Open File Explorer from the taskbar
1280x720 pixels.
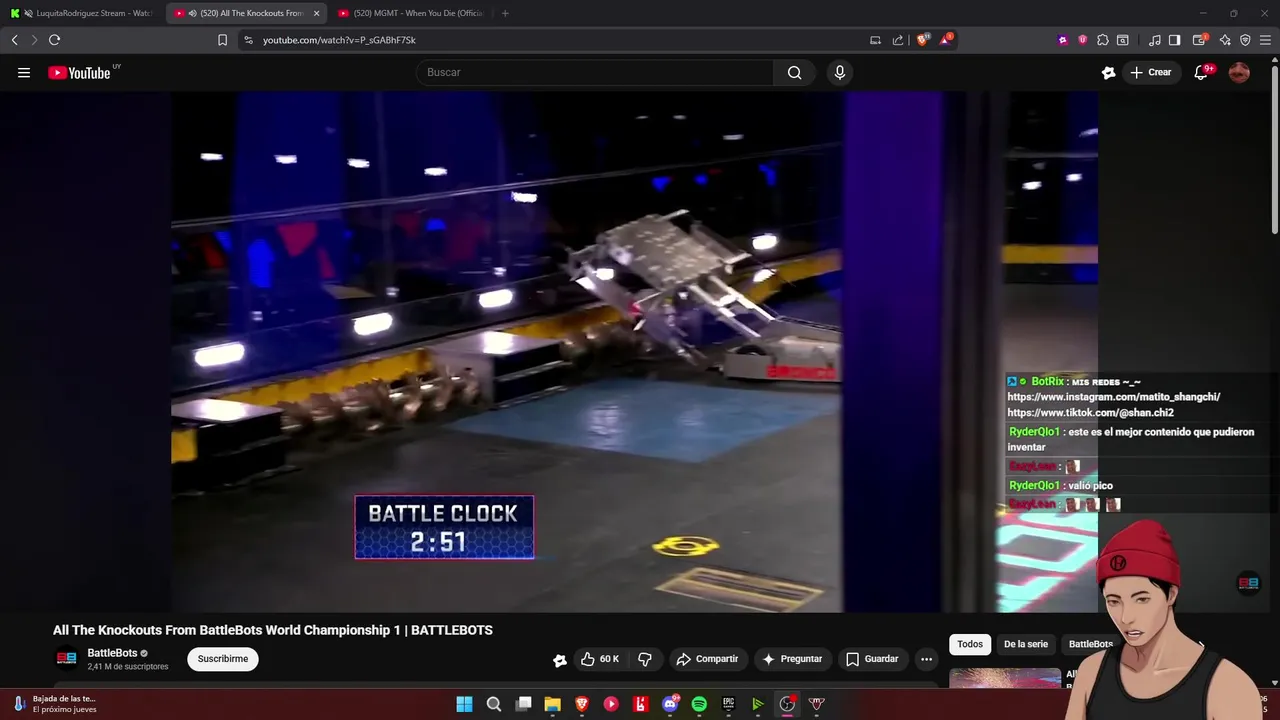(x=552, y=704)
